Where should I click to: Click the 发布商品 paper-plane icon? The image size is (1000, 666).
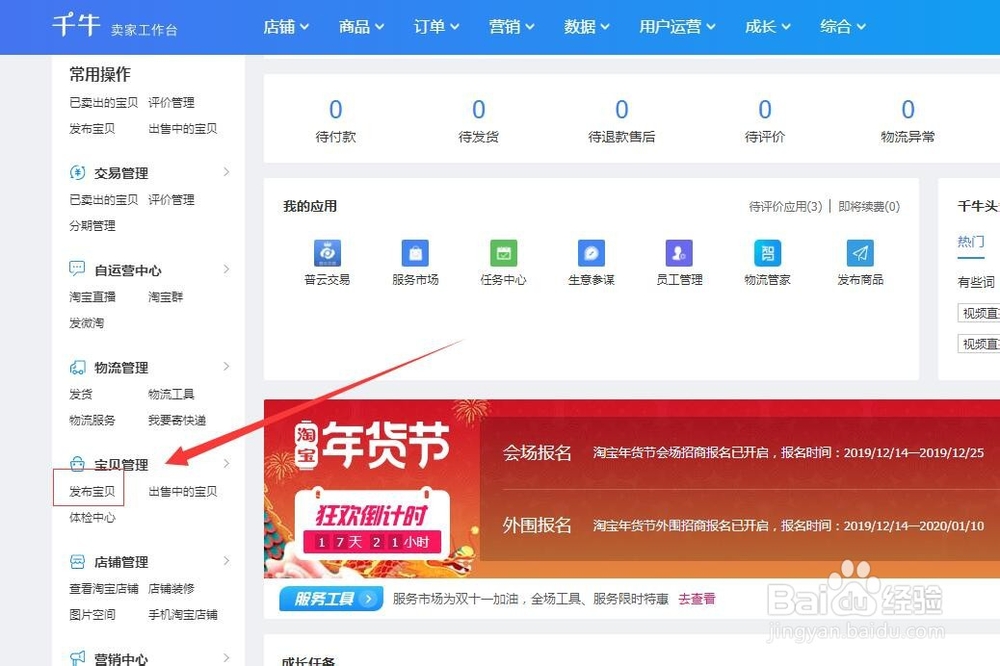[857, 254]
